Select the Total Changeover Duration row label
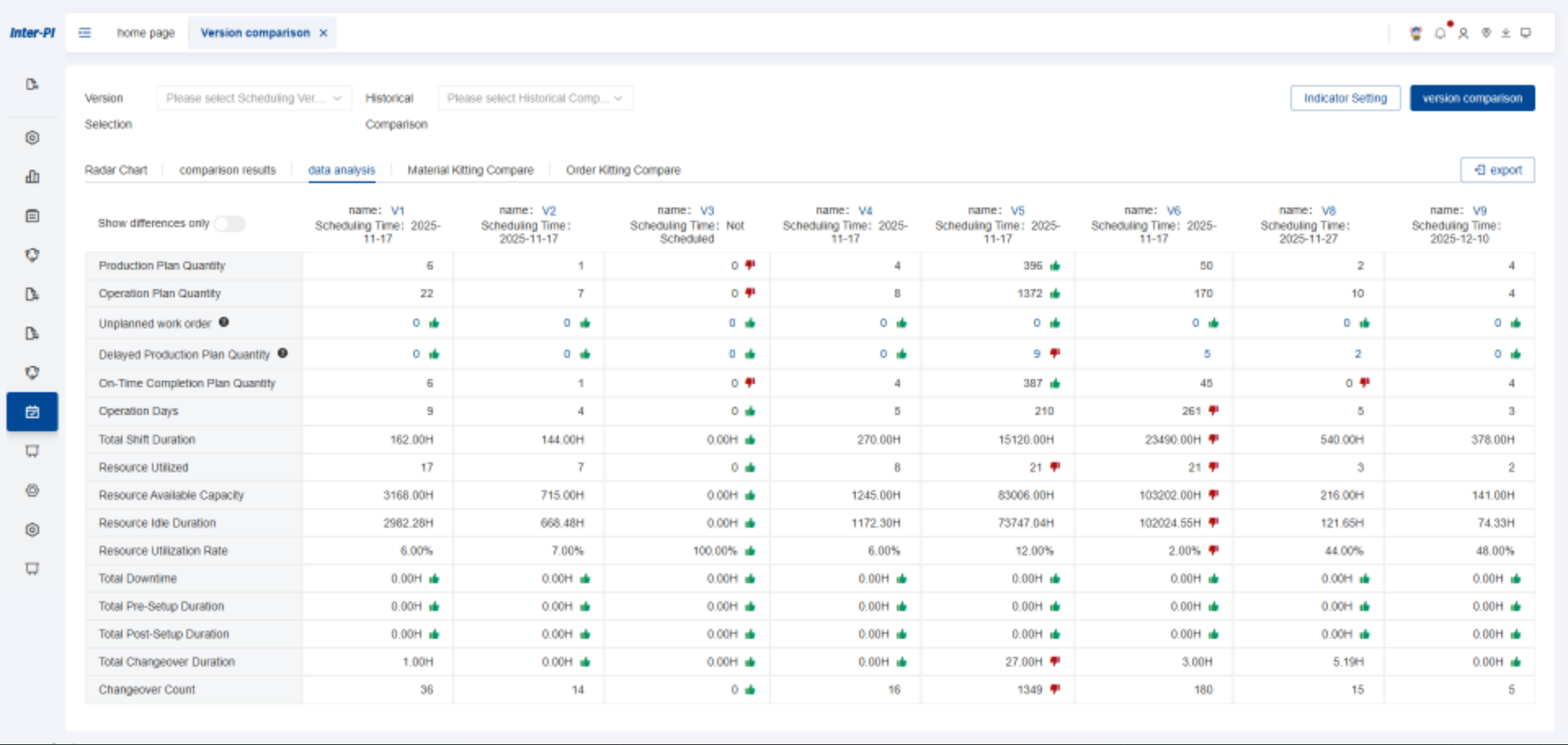 pyautogui.click(x=167, y=662)
